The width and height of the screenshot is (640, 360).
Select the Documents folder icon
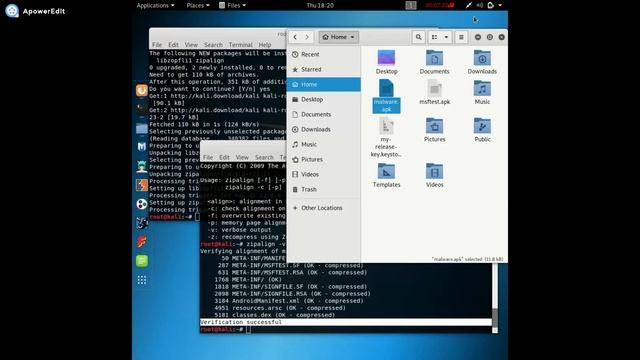pyautogui.click(x=434, y=61)
